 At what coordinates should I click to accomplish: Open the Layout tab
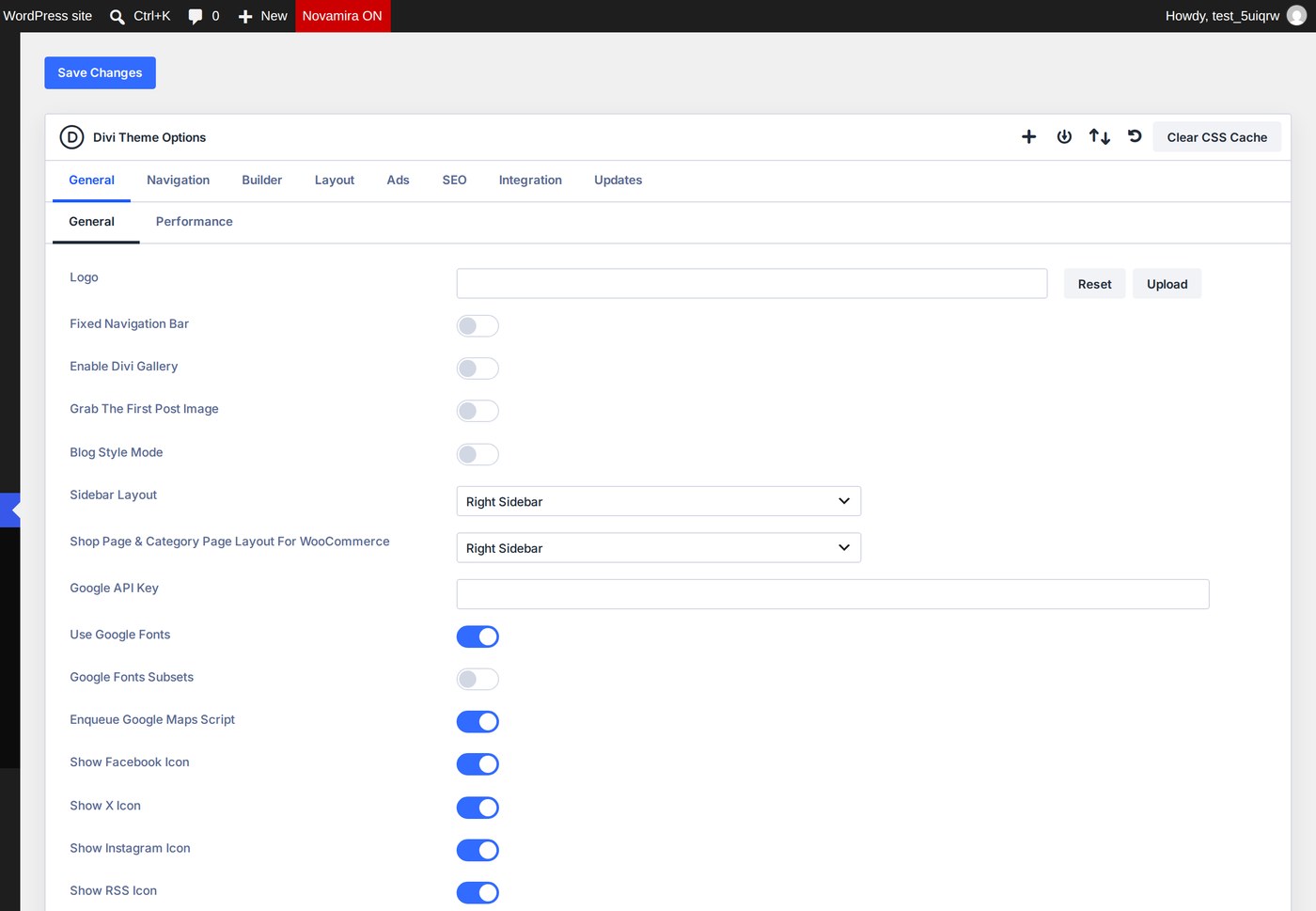tap(335, 181)
